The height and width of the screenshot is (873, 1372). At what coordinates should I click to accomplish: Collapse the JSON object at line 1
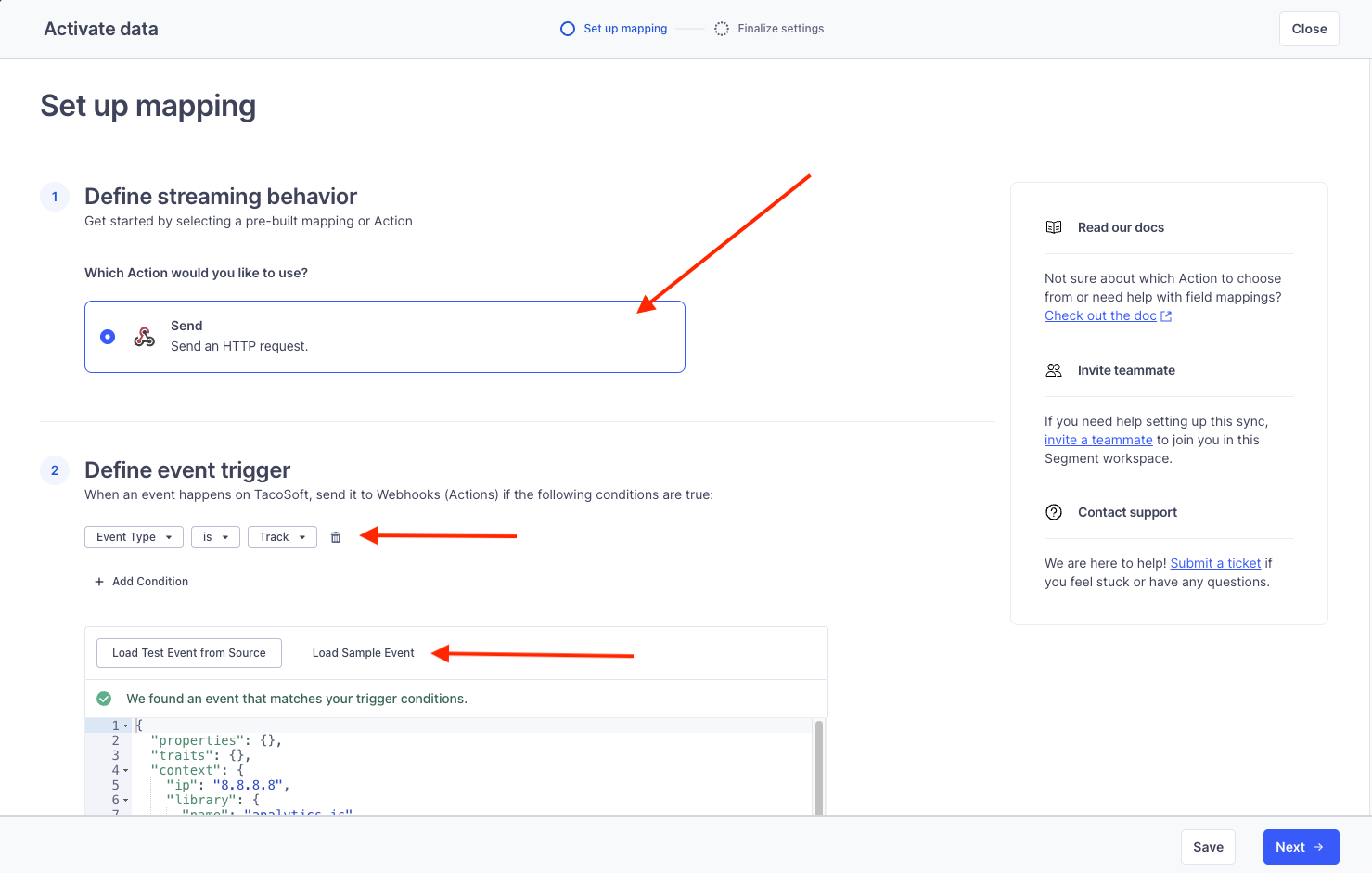tap(125, 725)
